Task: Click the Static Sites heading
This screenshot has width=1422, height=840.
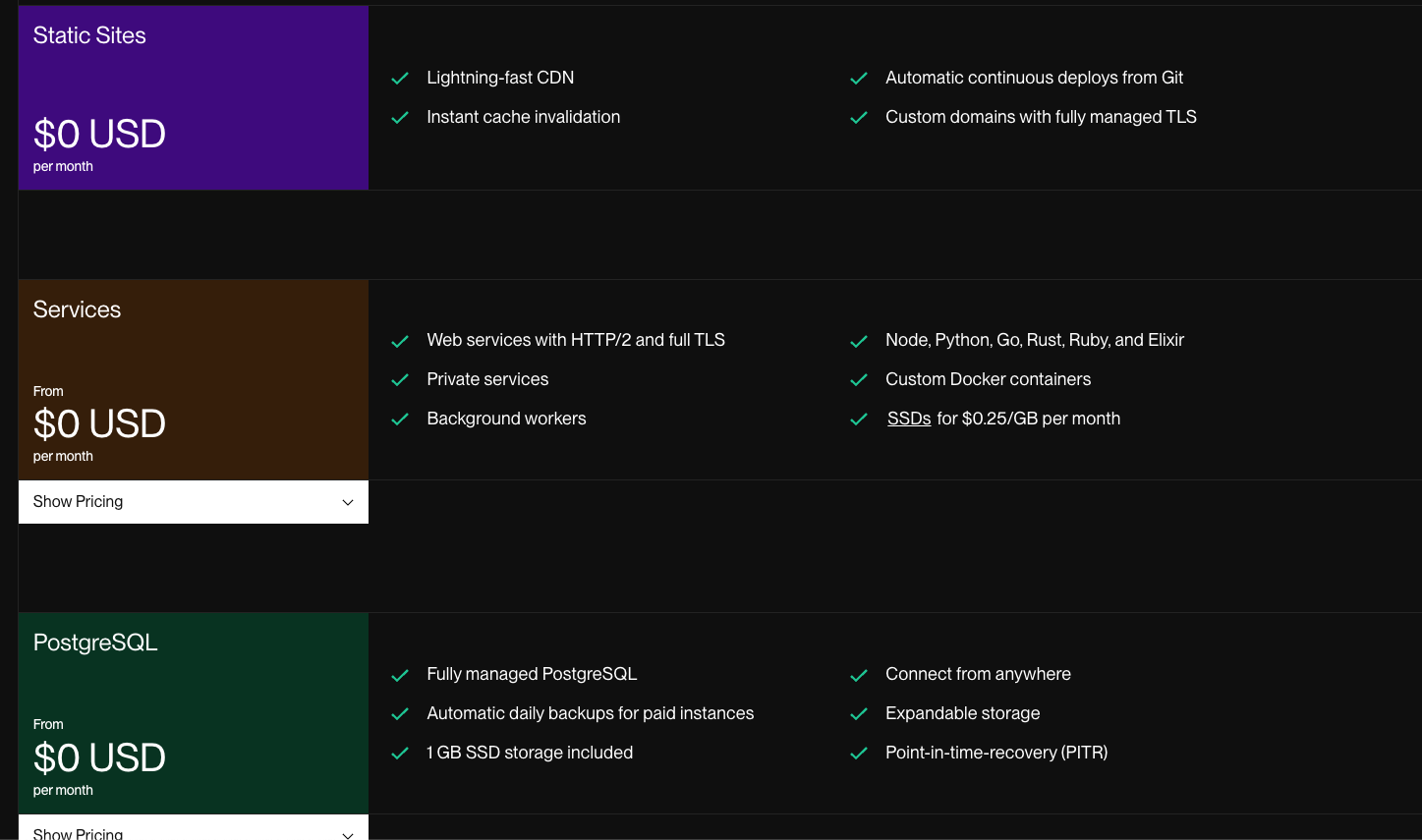Action: (x=89, y=35)
